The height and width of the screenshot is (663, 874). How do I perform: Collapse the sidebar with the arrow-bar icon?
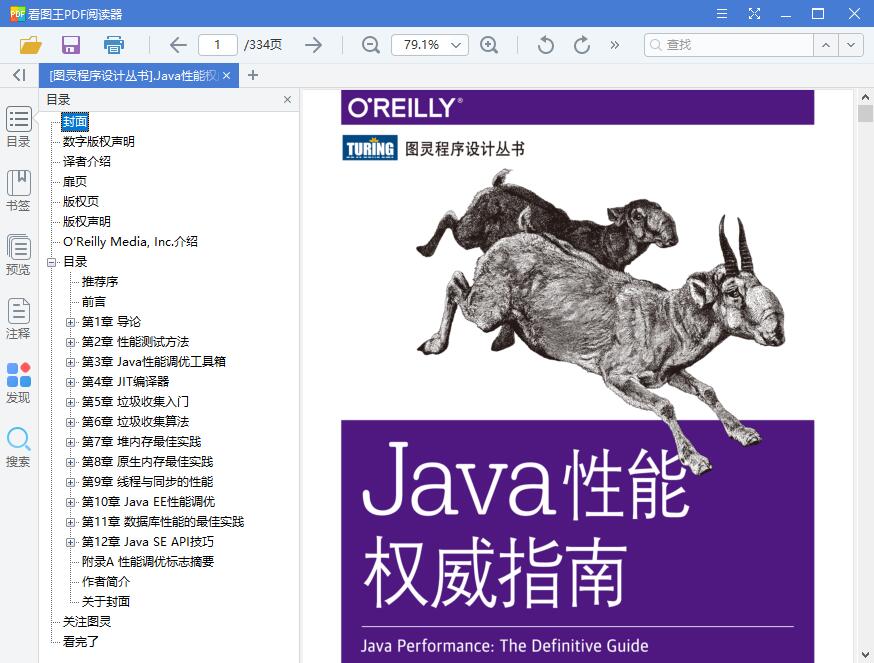[x=20, y=75]
